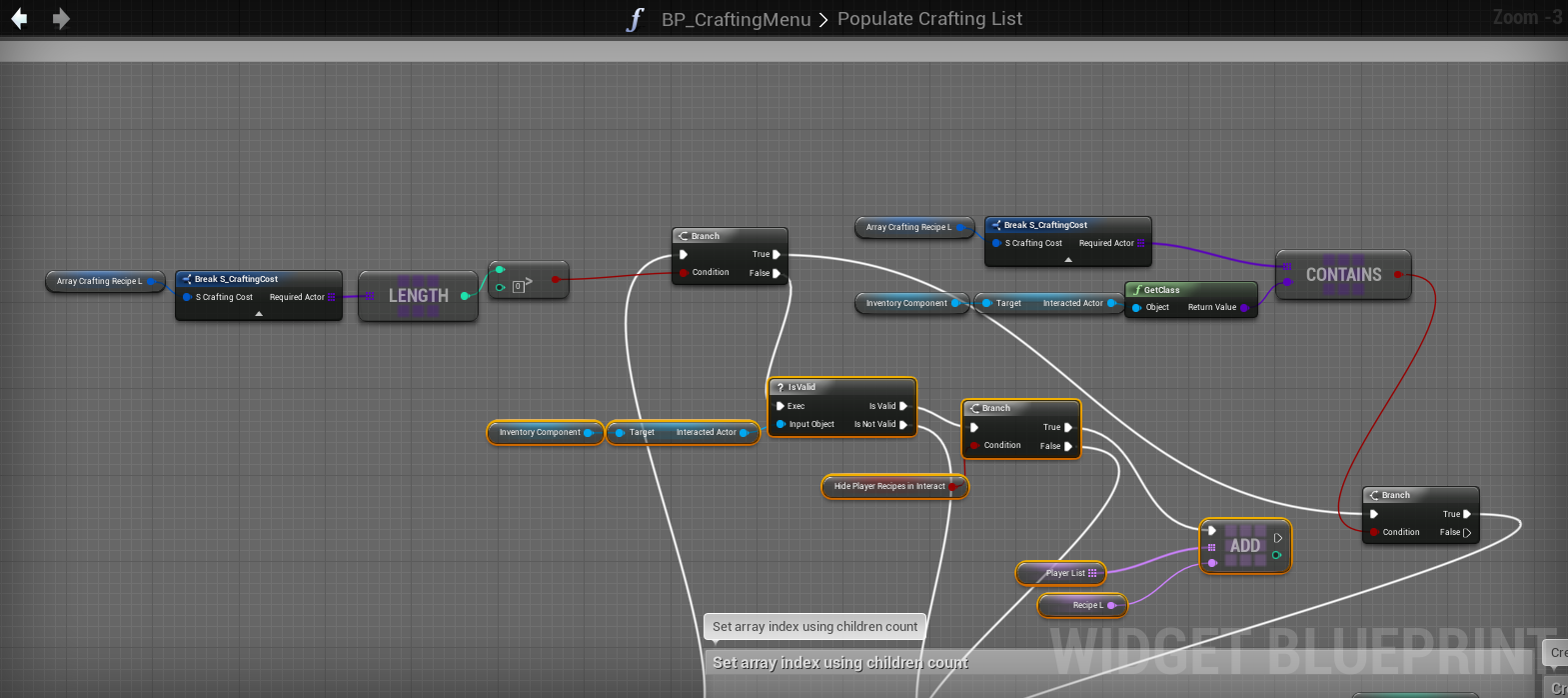Click the forward navigation arrow
Viewport: 1568px width, 698px height.
coord(61,19)
